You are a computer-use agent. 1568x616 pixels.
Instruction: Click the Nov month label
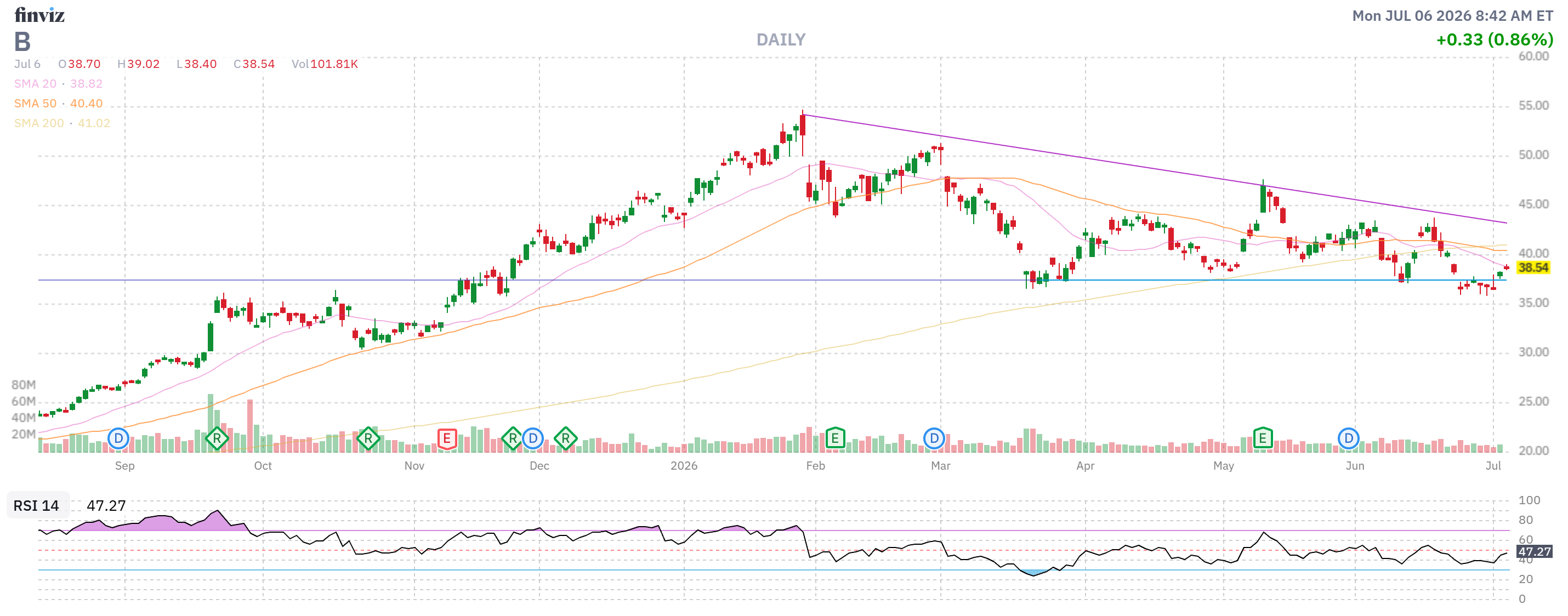pos(414,466)
